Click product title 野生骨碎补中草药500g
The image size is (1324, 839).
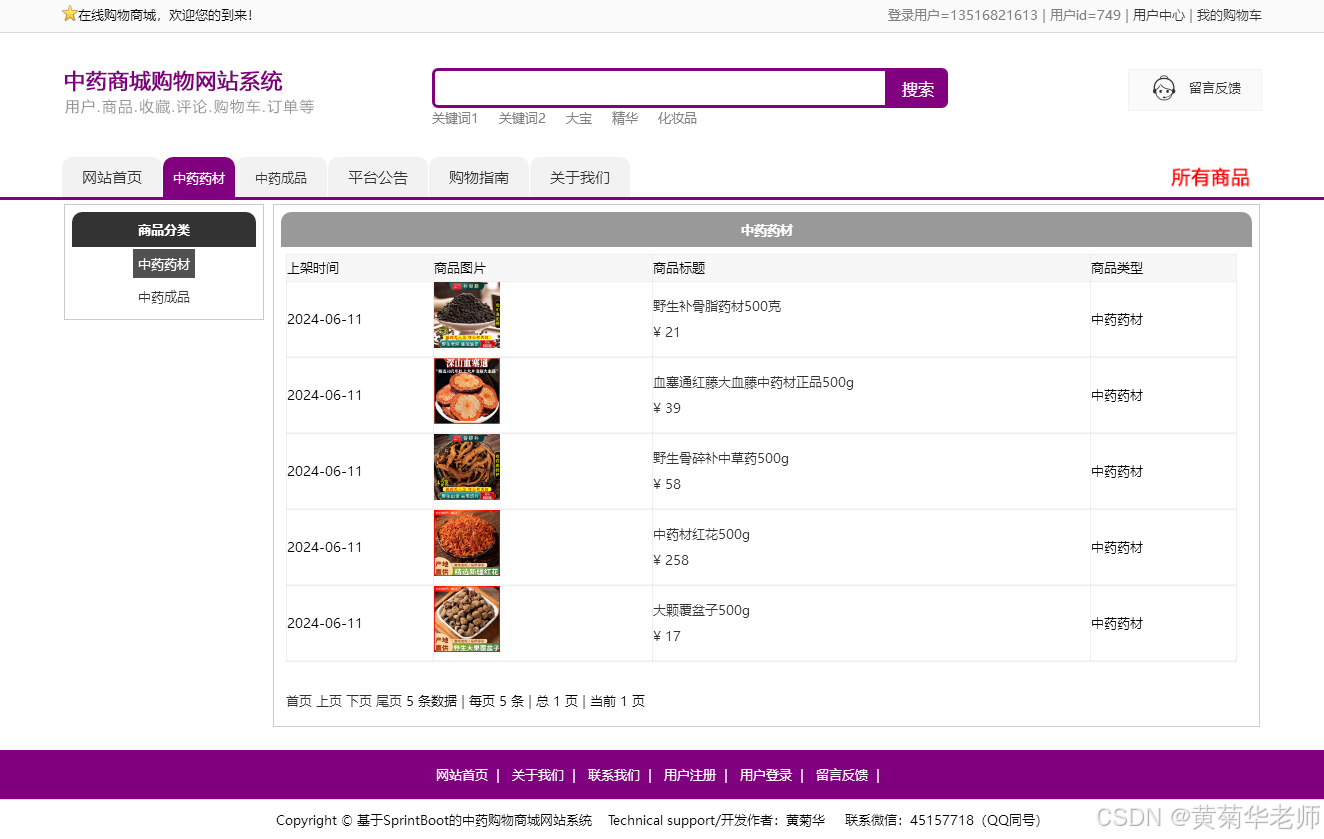[x=721, y=458]
